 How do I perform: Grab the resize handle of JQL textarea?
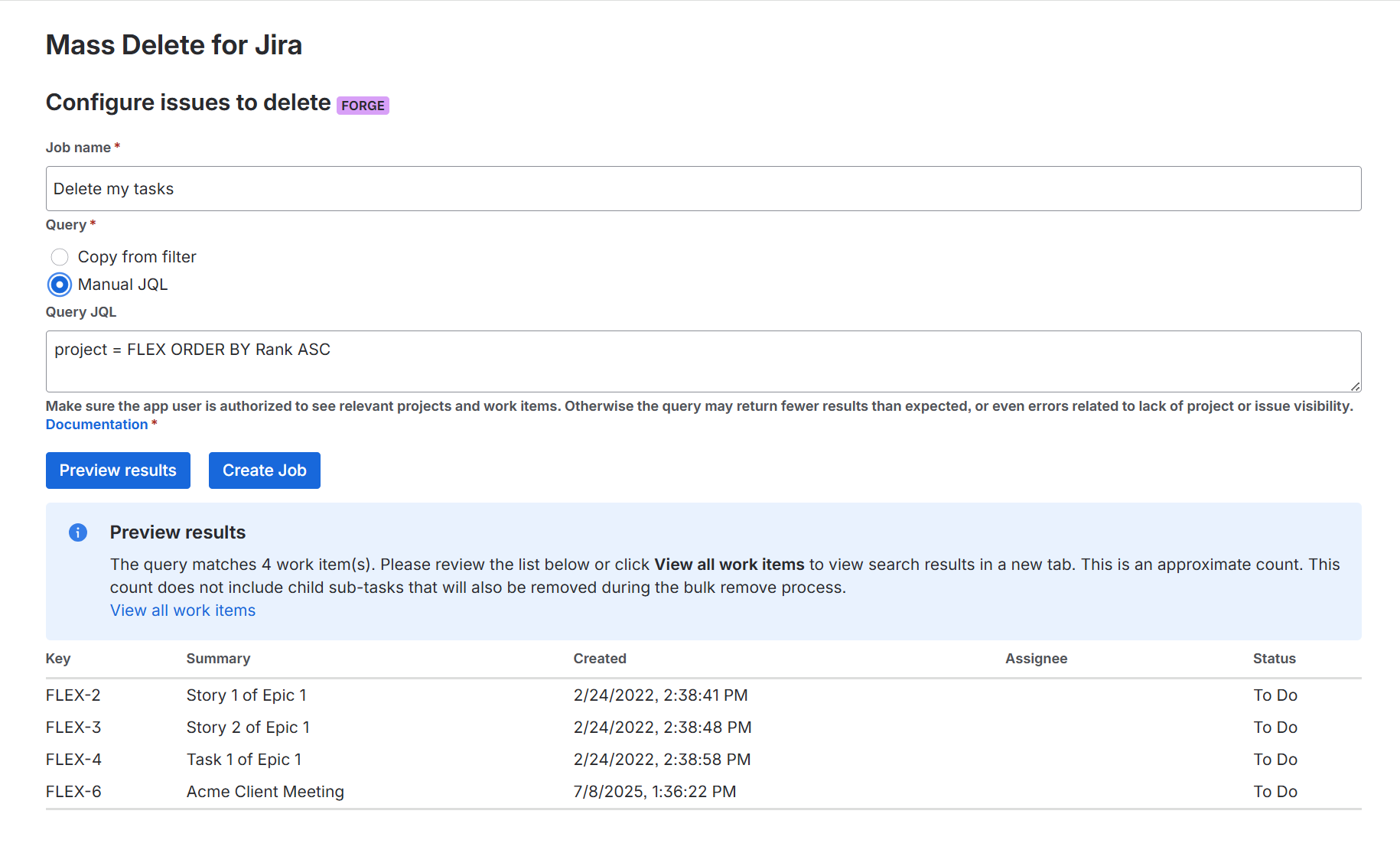point(1355,386)
